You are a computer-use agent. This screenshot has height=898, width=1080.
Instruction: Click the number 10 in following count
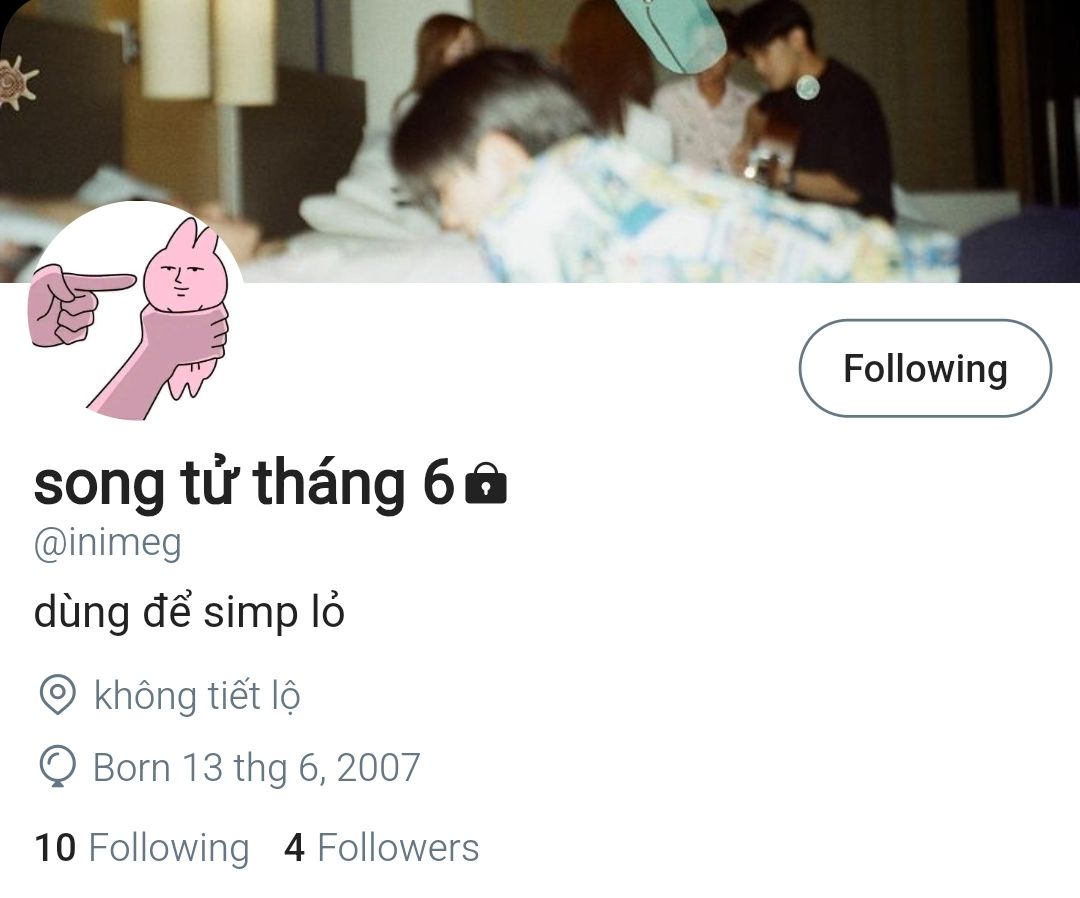(54, 848)
